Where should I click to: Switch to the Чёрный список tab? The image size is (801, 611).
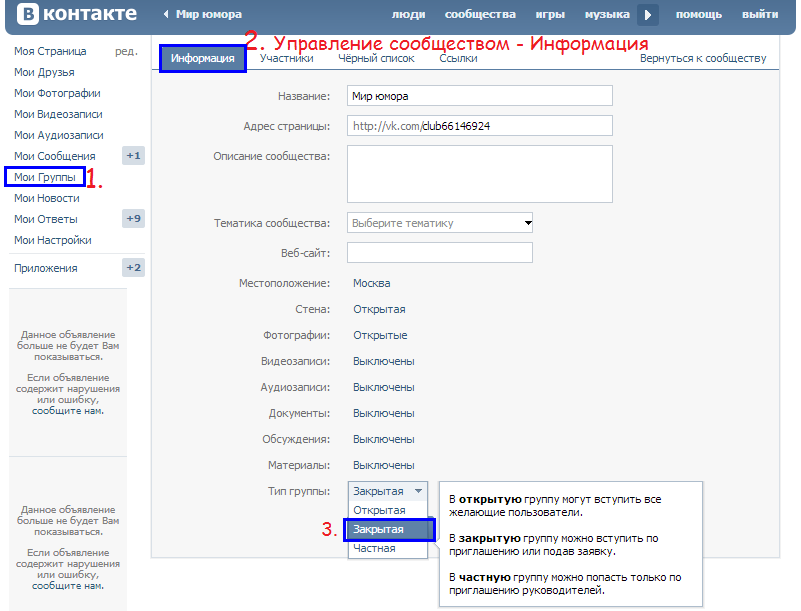click(x=376, y=58)
